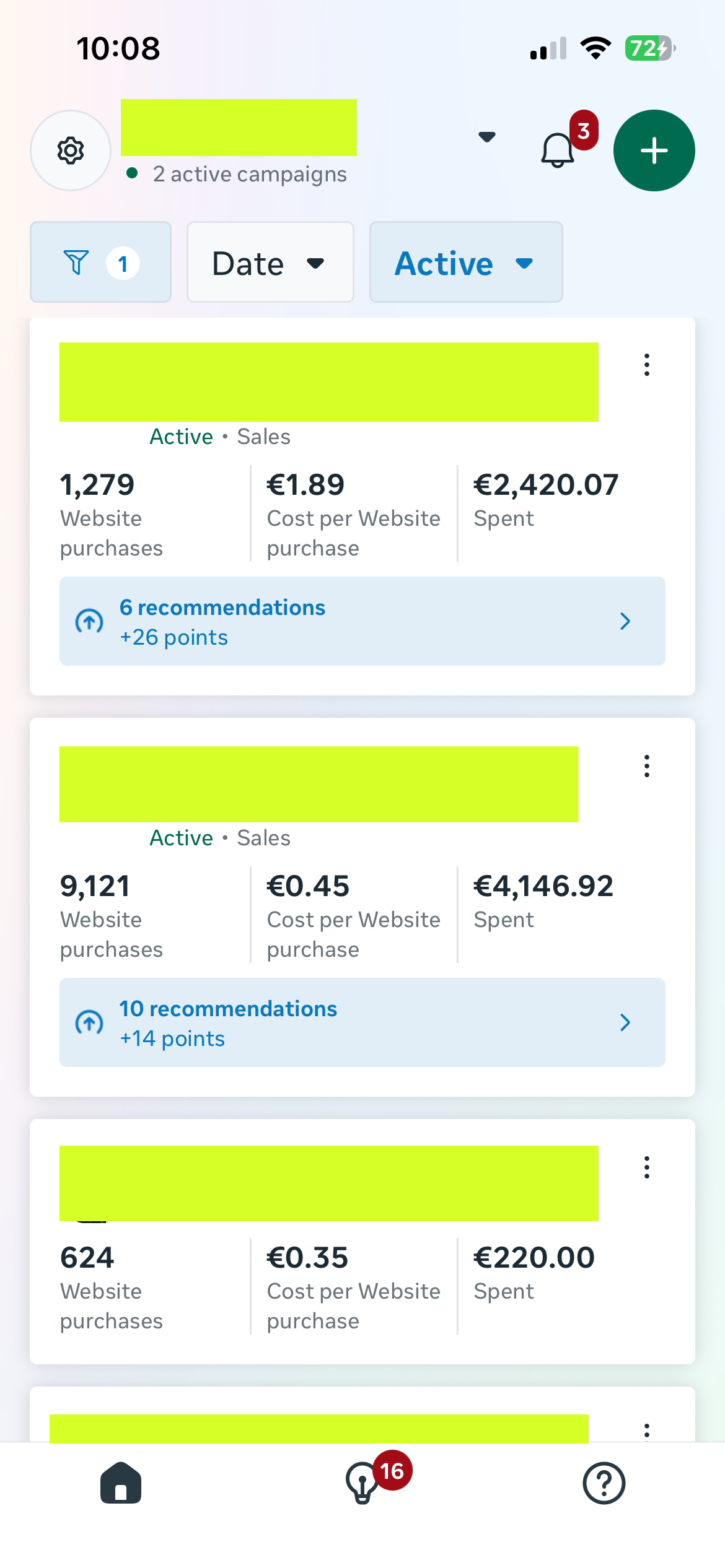This screenshot has height=1568, width=725.
Task: Tap chevron on +14 points recommendations
Action: click(625, 1022)
